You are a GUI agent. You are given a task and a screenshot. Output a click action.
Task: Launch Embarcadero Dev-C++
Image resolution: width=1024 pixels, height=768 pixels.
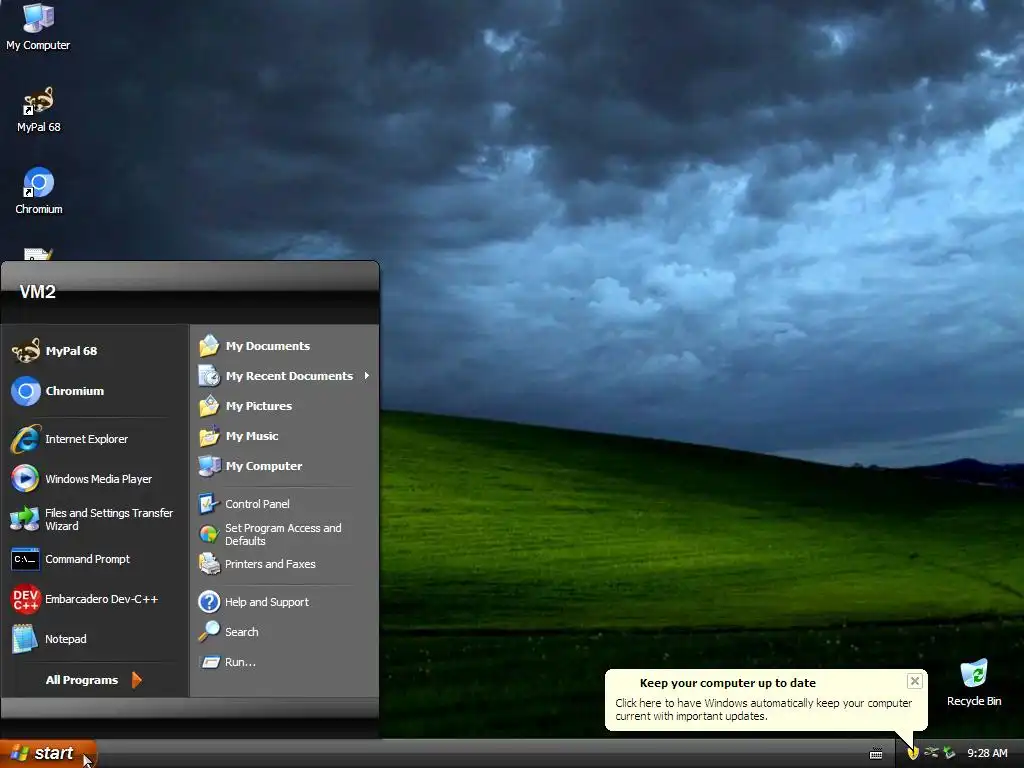point(95,599)
